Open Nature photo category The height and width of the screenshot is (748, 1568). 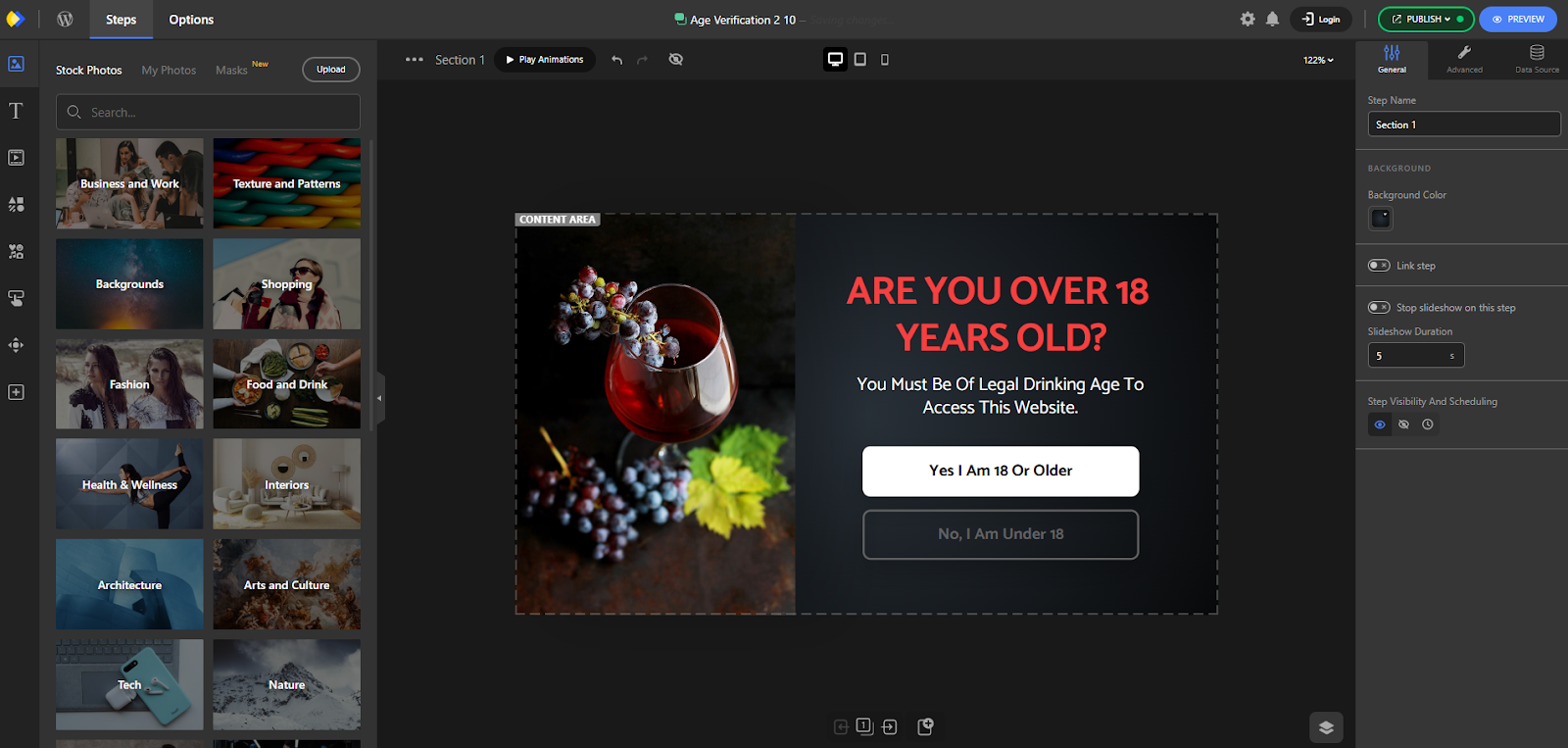(x=286, y=684)
